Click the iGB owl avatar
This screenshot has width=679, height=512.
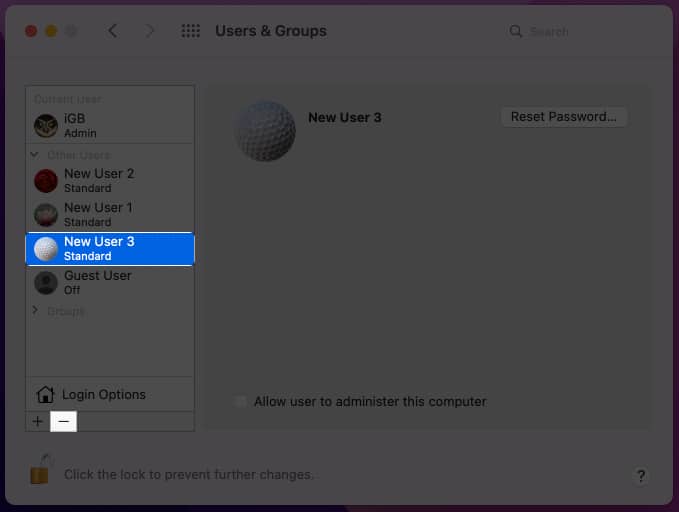[x=46, y=126]
